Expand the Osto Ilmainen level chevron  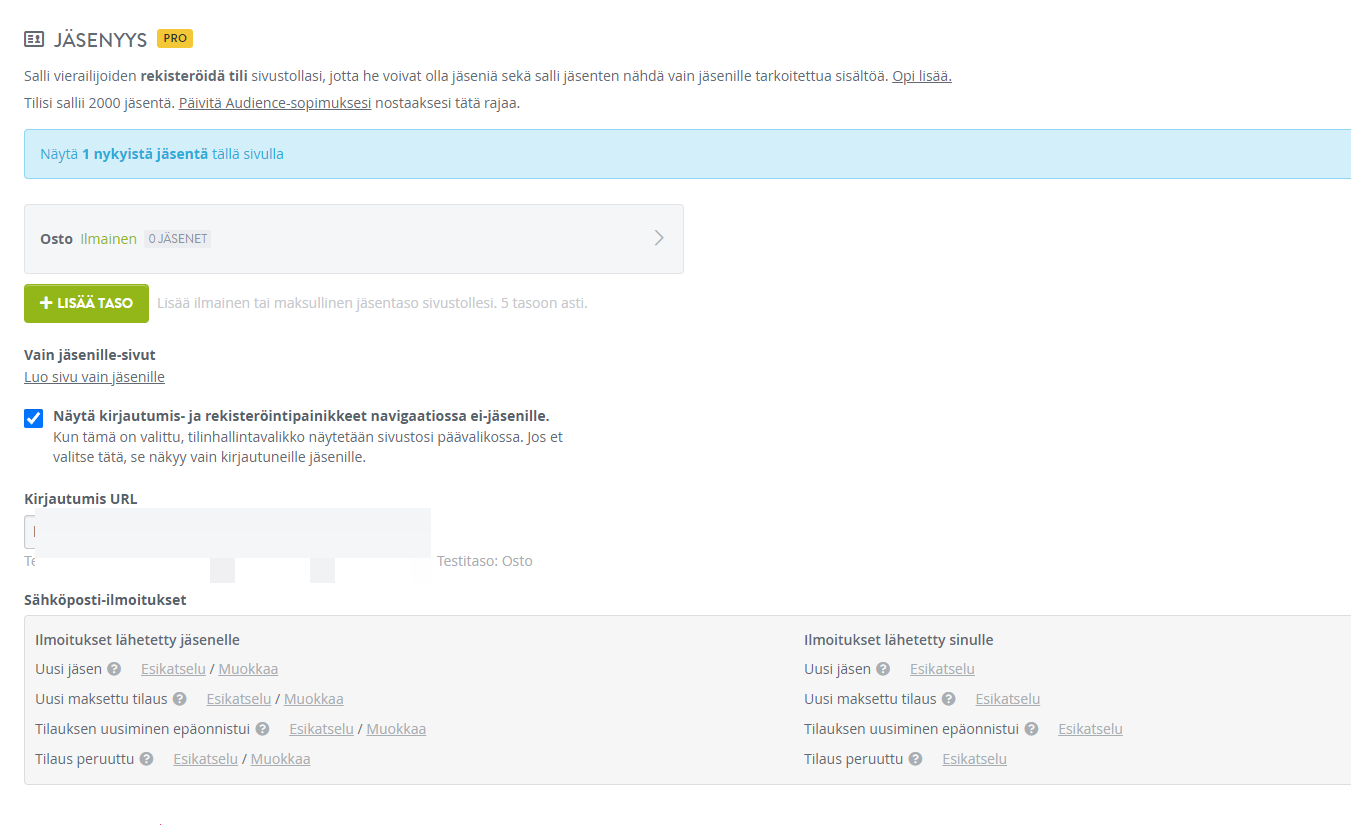[x=659, y=238]
